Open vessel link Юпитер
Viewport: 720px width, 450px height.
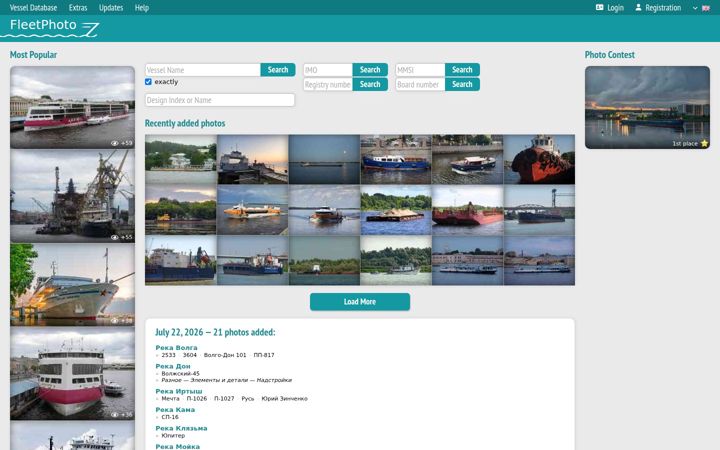coord(173,435)
